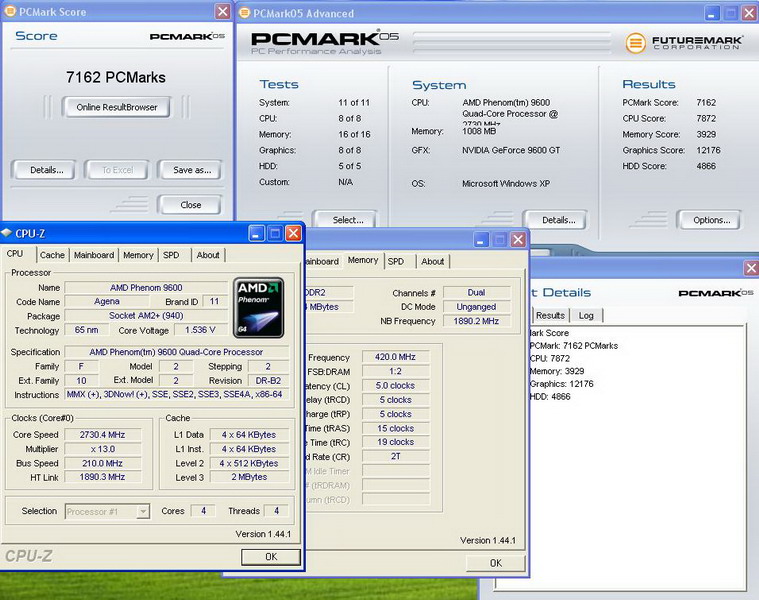Click the Level 3 cache 2 MBytes field

[250, 477]
